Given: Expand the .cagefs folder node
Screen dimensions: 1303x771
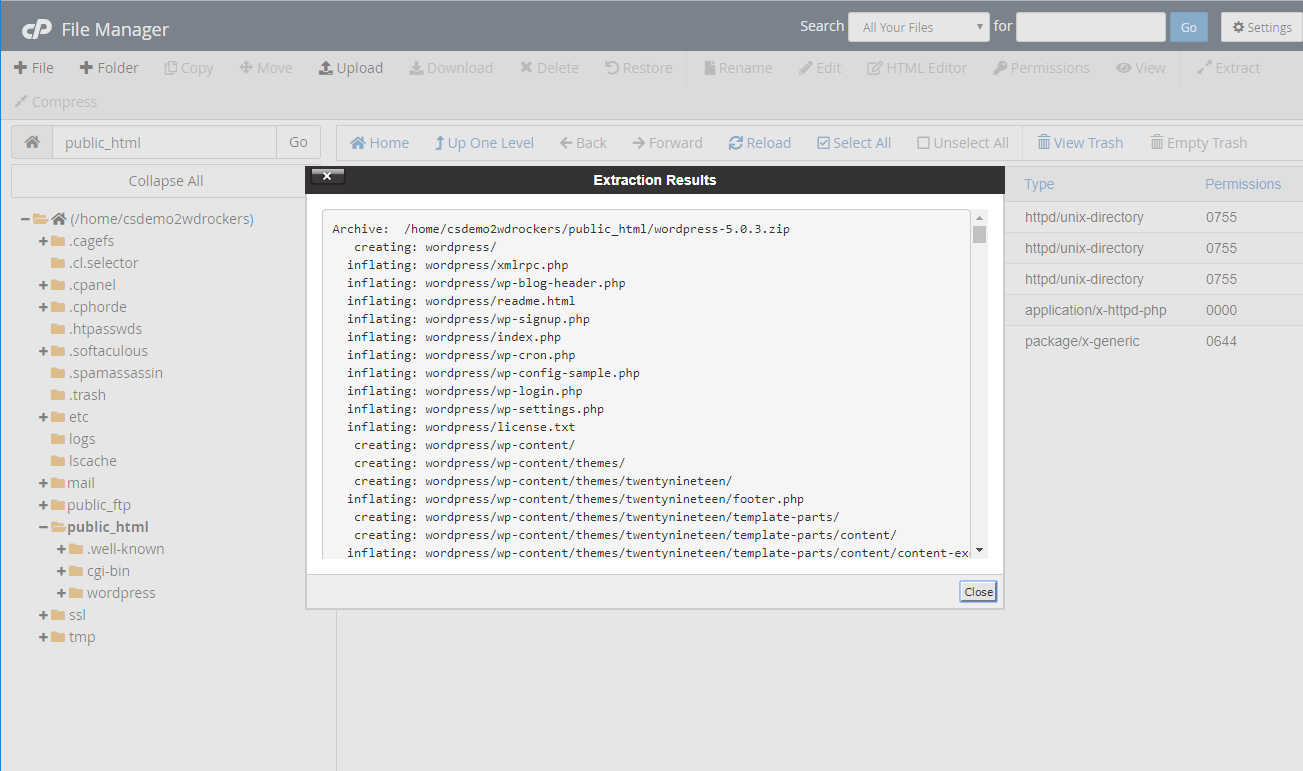Looking at the screenshot, I should click(x=44, y=241).
